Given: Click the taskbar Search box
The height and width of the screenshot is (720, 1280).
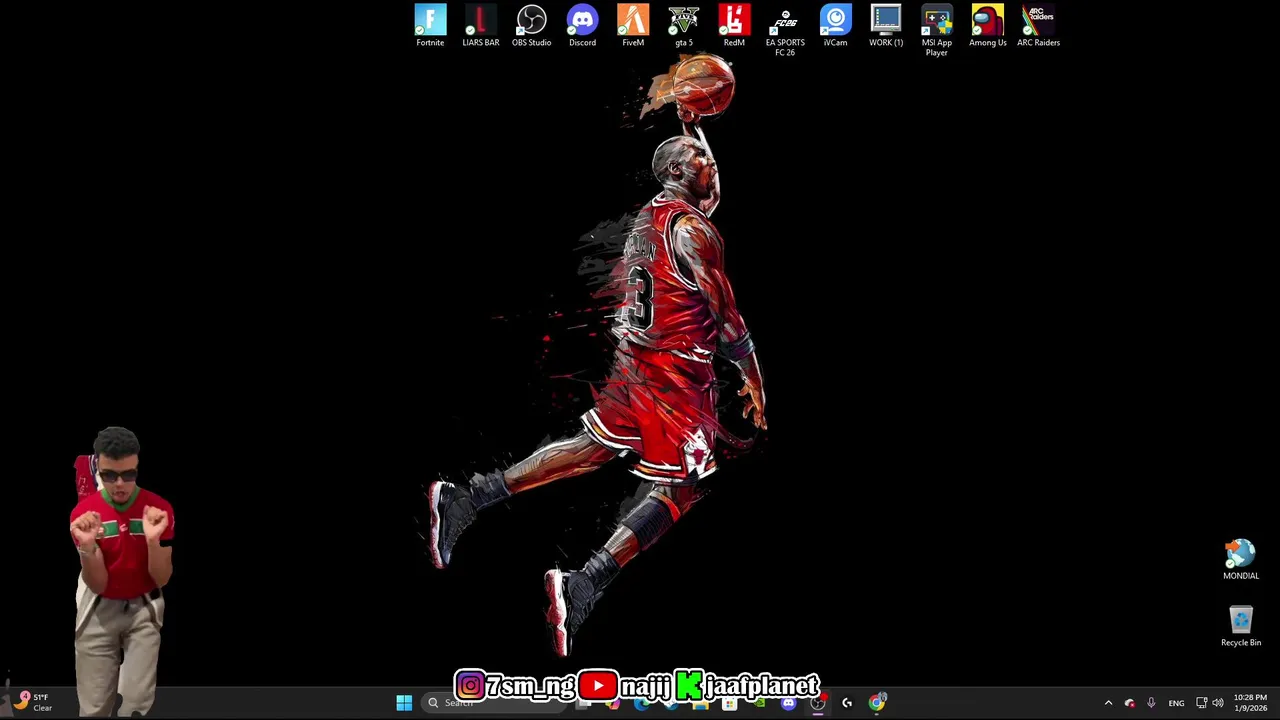Looking at the screenshot, I should (492, 703).
